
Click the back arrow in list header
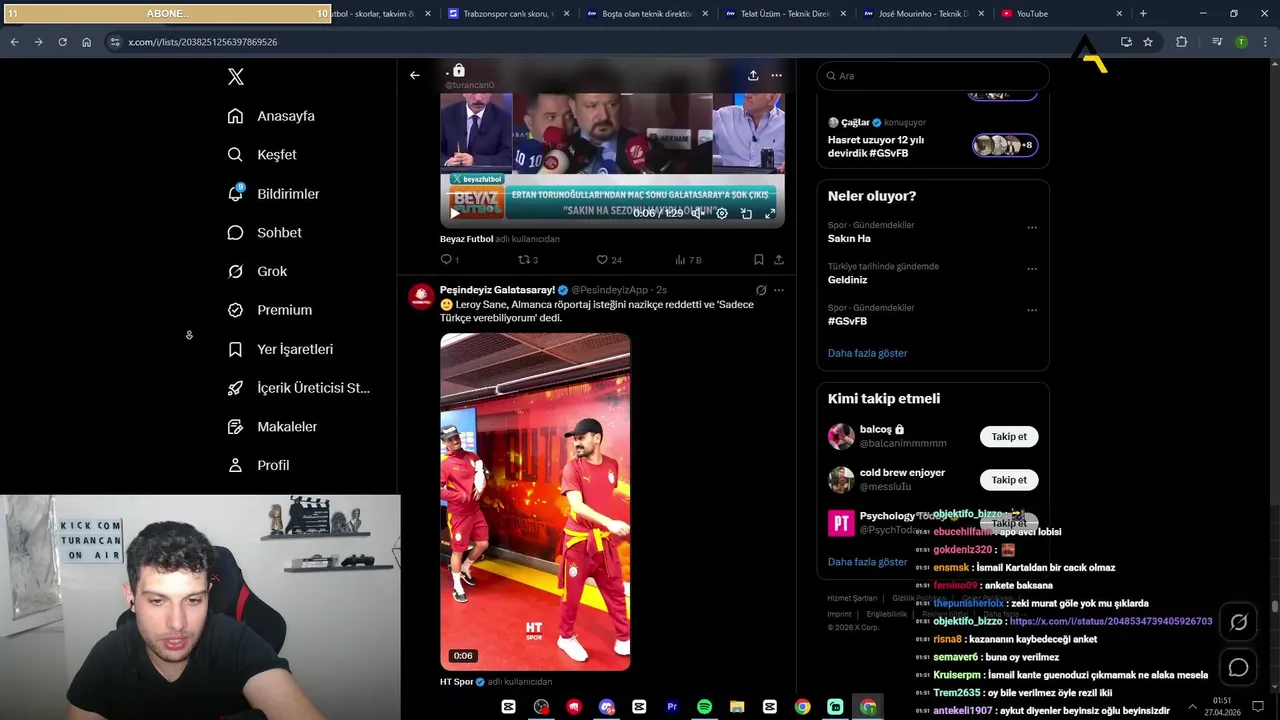click(415, 75)
